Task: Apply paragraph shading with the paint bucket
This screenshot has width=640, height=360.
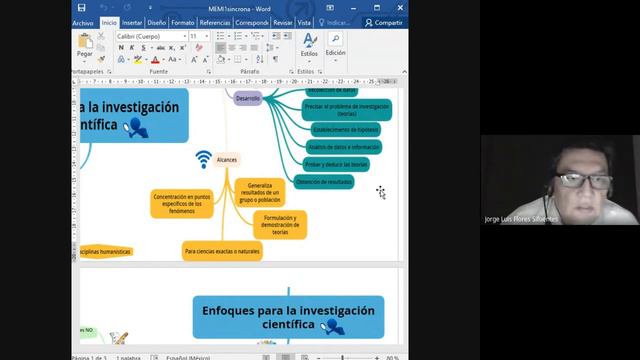Action: click(x=221, y=60)
